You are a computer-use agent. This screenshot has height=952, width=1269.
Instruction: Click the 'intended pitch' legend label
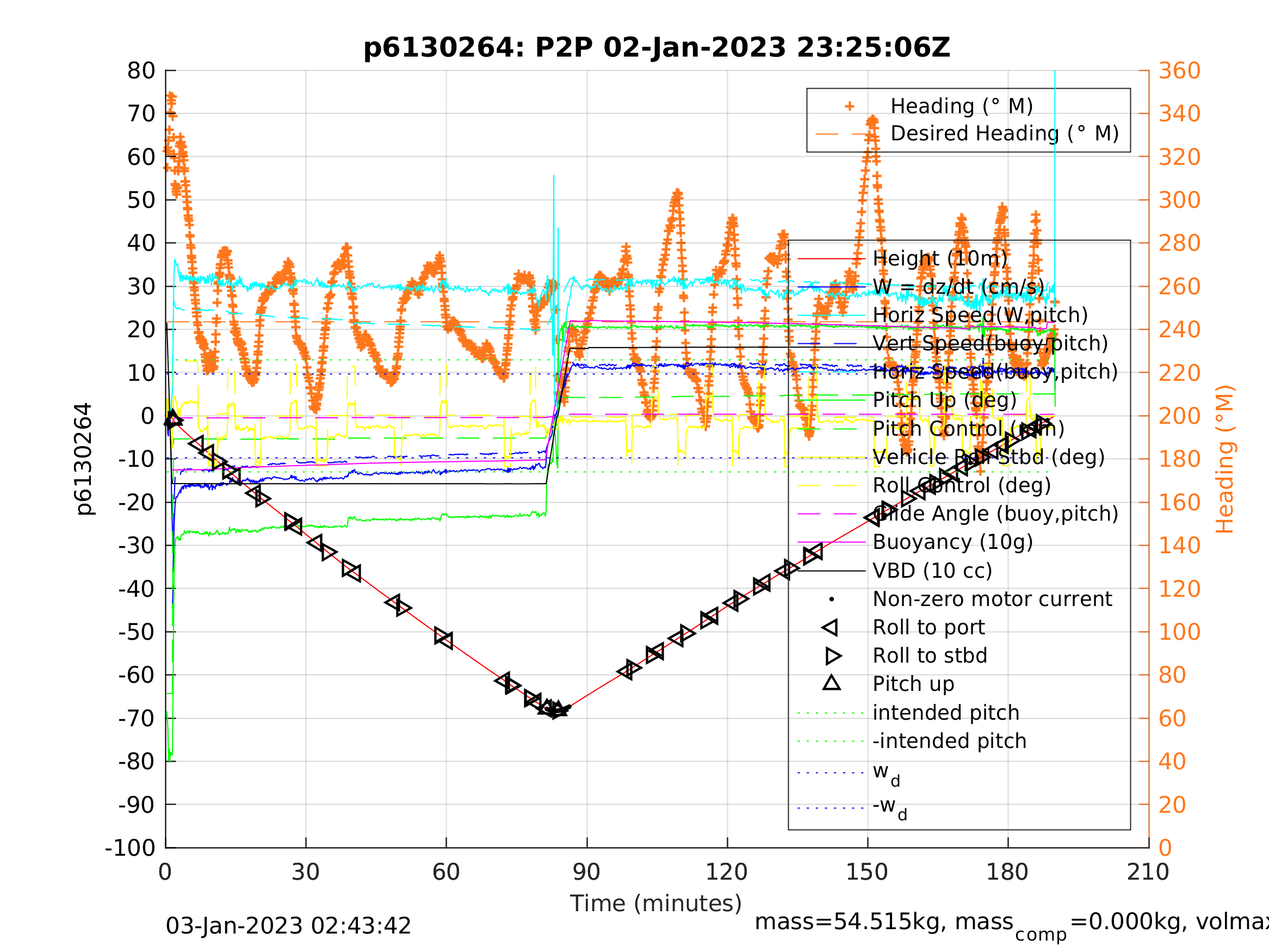tap(946, 713)
